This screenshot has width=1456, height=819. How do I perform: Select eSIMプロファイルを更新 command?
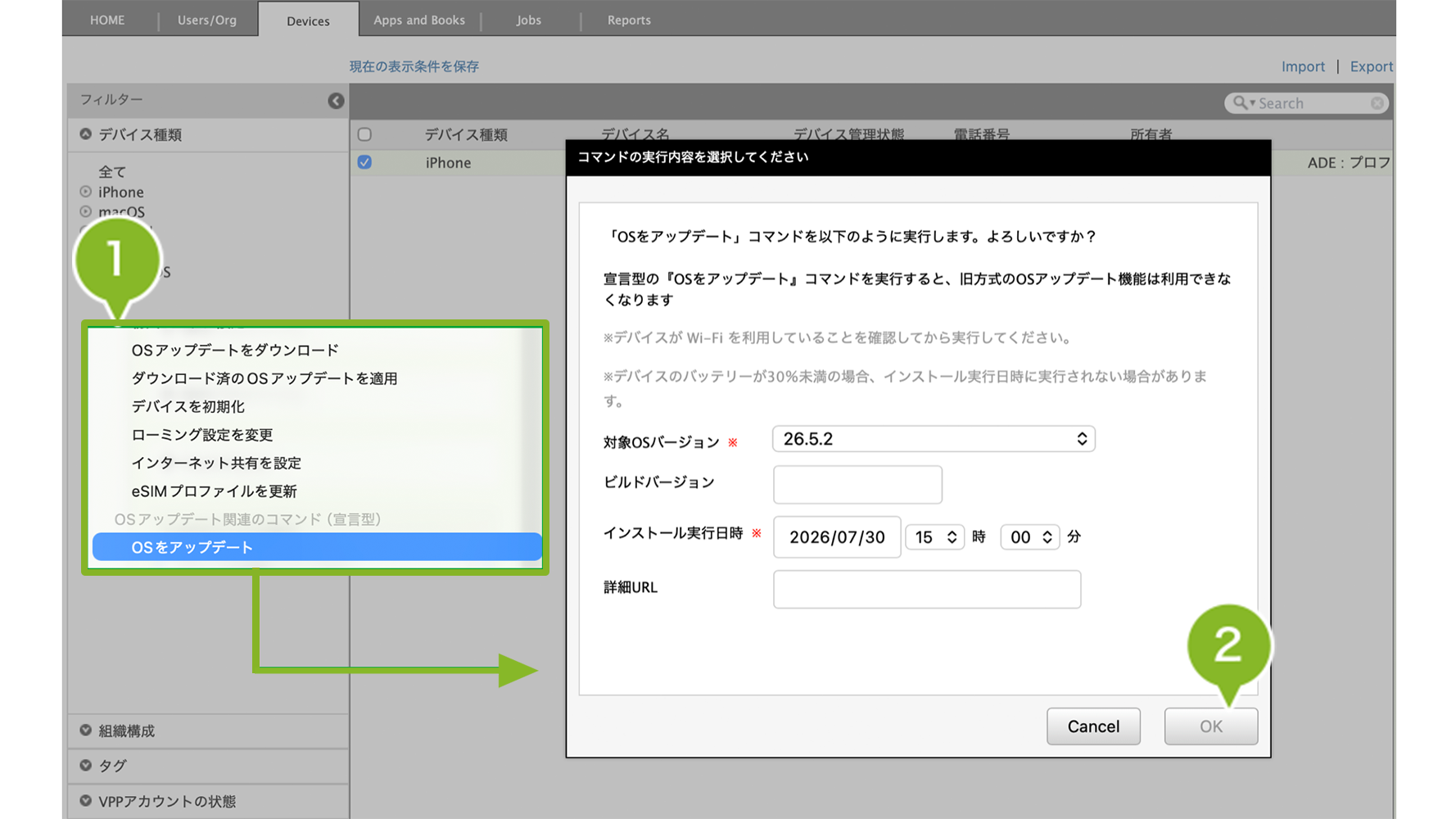point(215,491)
